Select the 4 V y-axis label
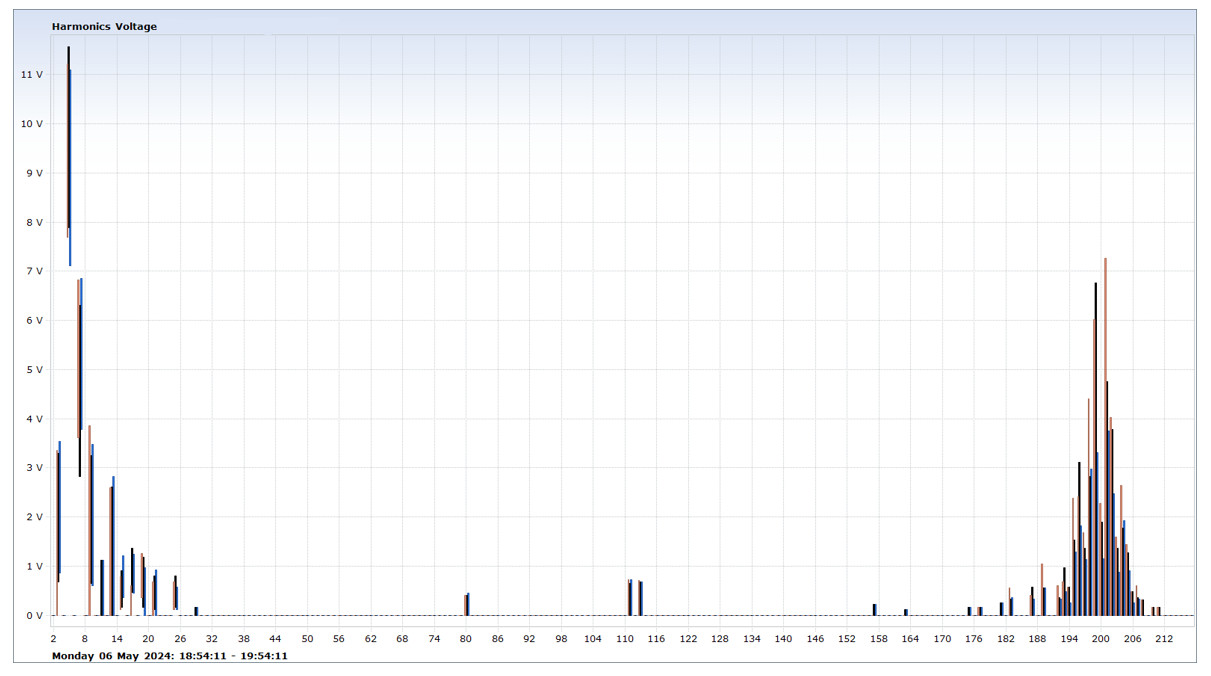This screenshot has width=1211, height=676. pyautogui.click(x=35, y=419)
